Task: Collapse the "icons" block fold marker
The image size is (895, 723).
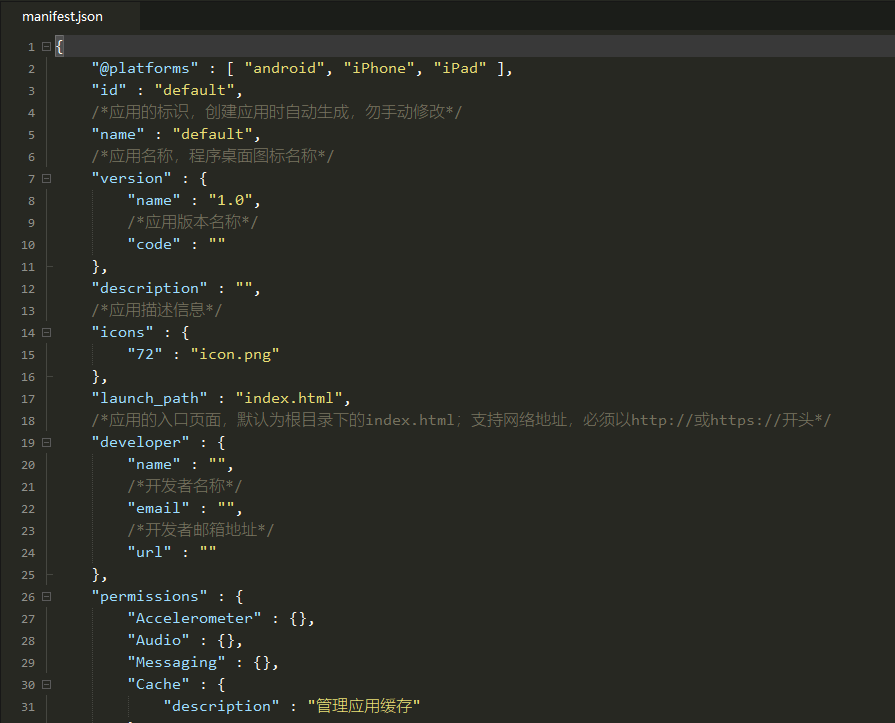Action: pyautogui.click(x=47, y=333)
